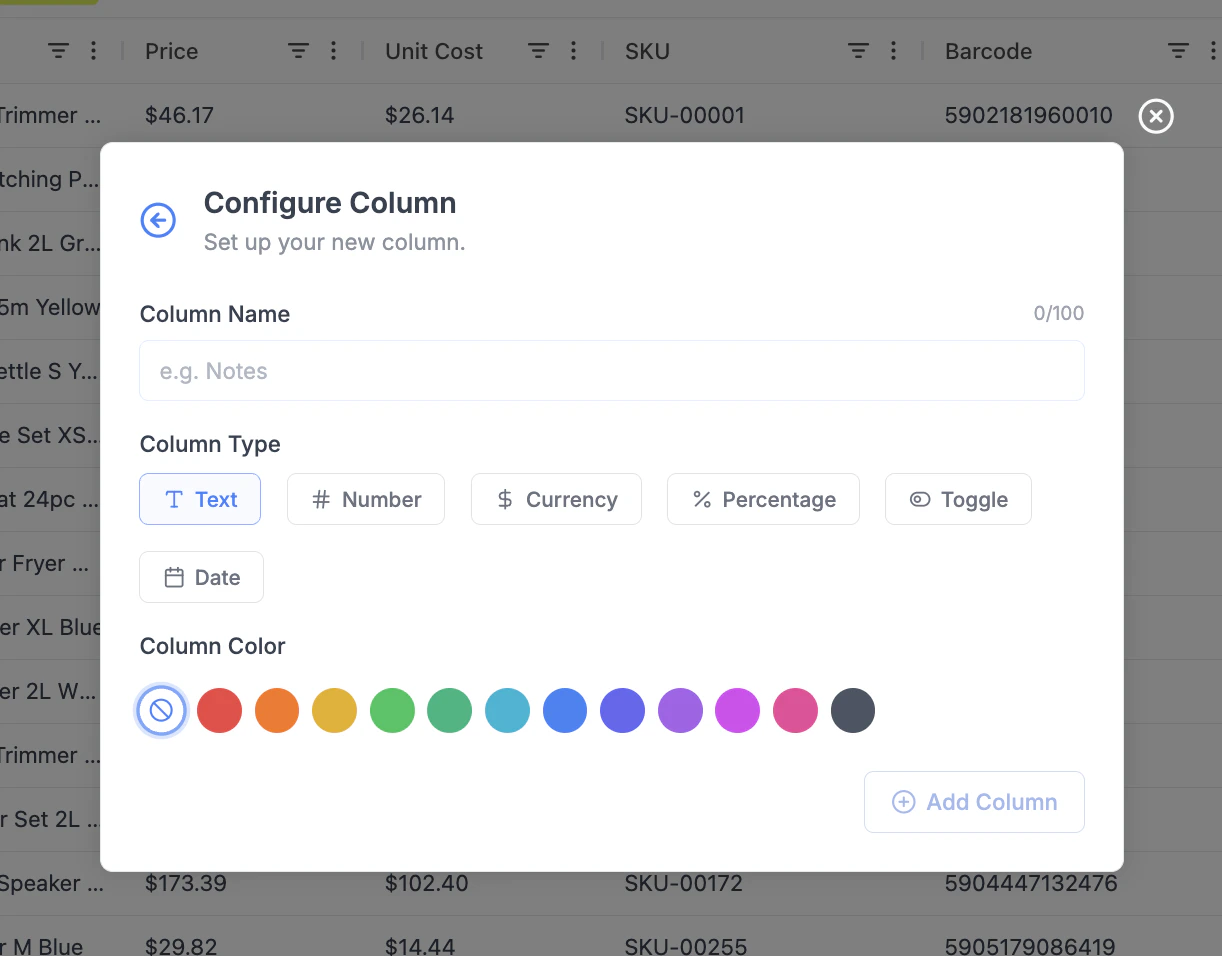The width and height of the screenshot is (1222, 956).
Task: Click cell SKU-00001
Action: 685,115
